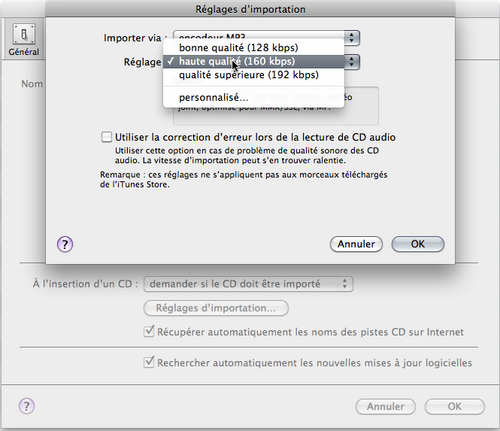Click the help icon at bottom of preferences
500x431 pixels.
tap(27, 406)
